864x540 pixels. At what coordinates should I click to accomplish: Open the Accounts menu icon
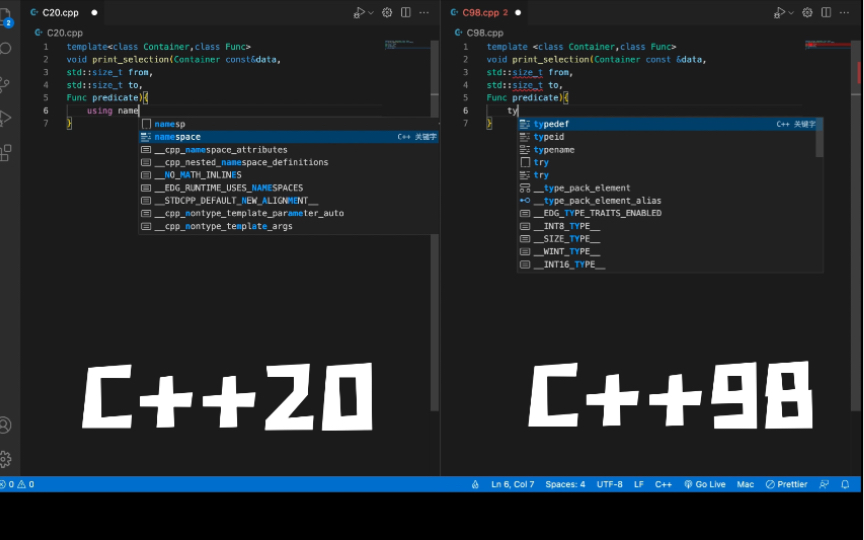pos(6,425)
